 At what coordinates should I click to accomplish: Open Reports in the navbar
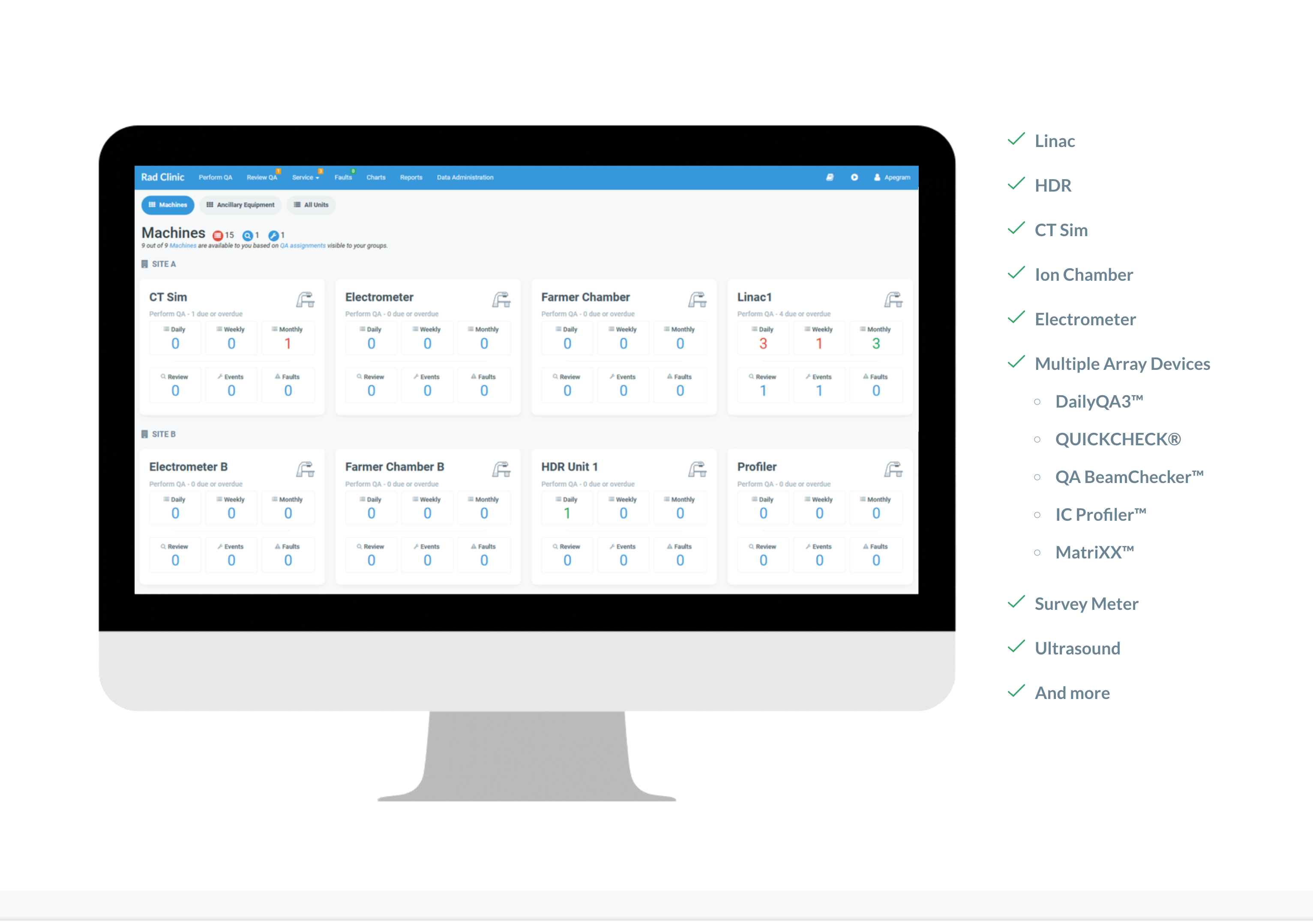click(411, 177)
